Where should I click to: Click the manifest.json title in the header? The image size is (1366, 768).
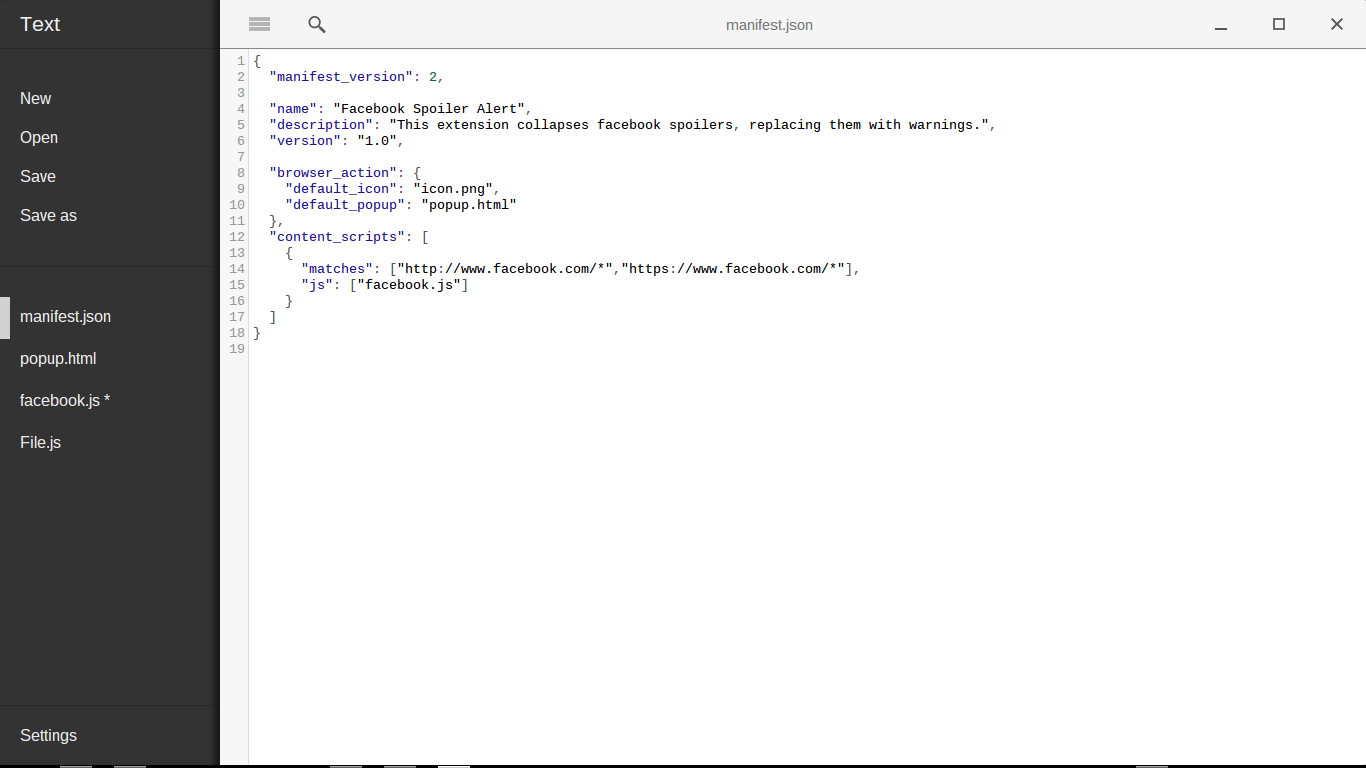click(769, 25)
